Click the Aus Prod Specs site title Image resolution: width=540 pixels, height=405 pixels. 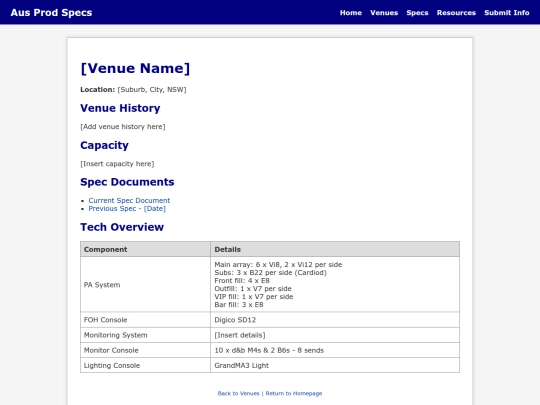[51, 13]
